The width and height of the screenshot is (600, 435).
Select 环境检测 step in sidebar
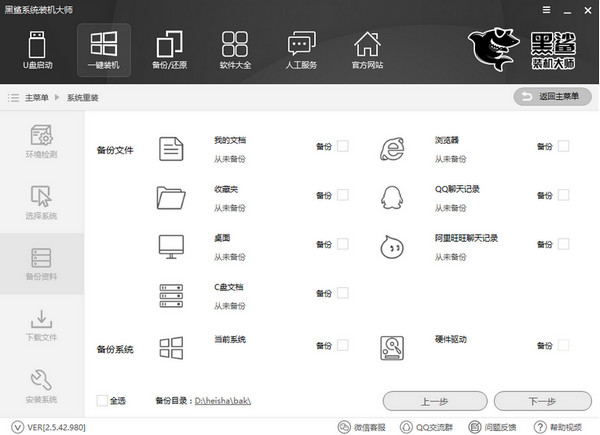pyautogui.click(x=42, y=141)
